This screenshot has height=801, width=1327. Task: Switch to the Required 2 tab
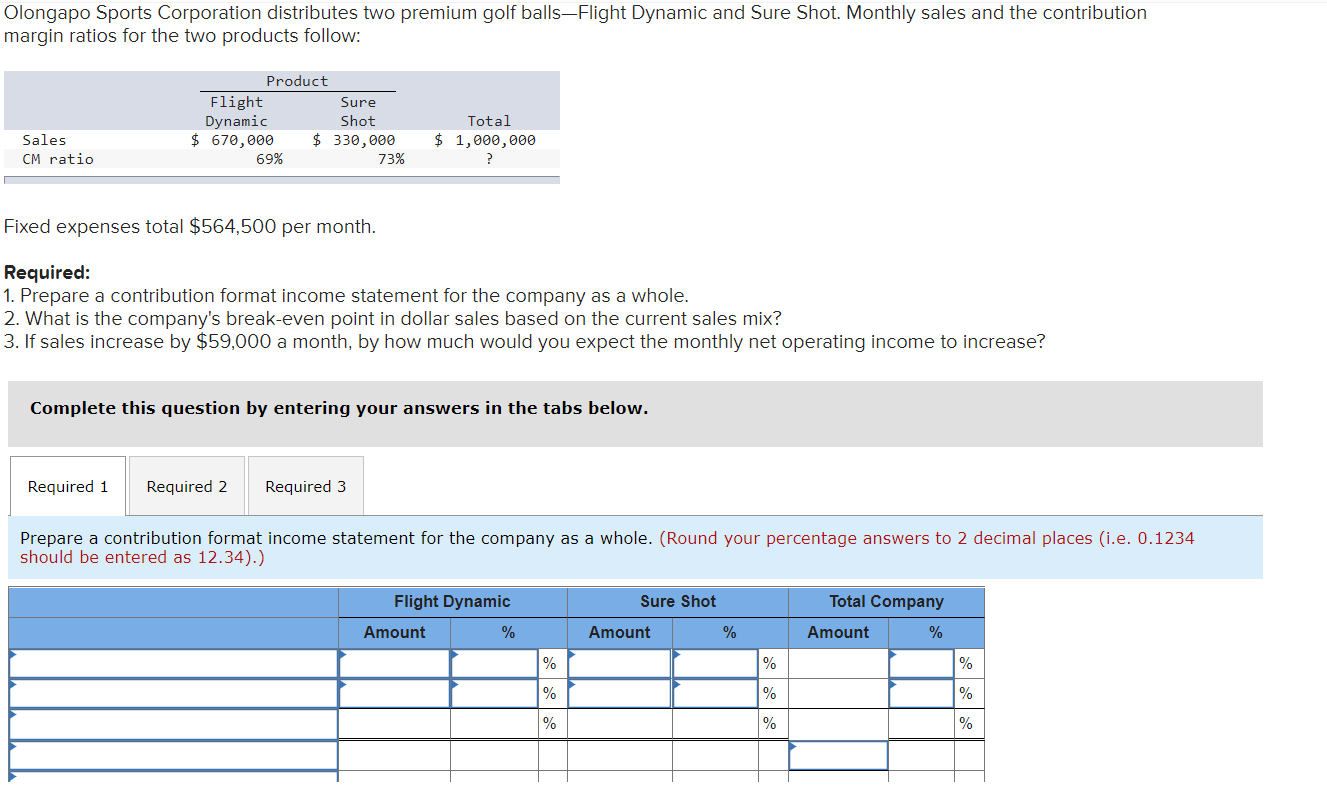point(187,486)
